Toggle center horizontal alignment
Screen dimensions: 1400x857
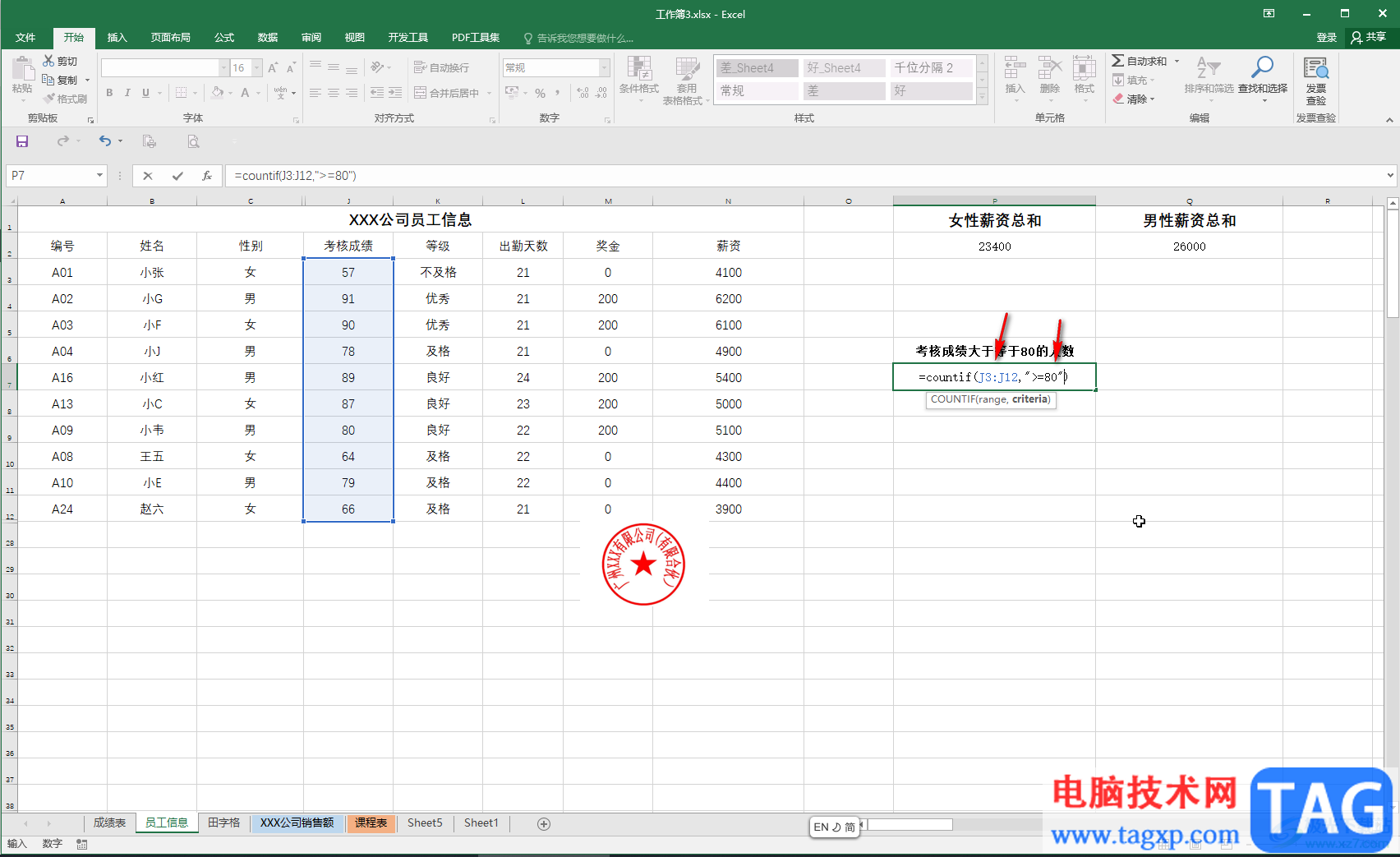tap(334, 93)
